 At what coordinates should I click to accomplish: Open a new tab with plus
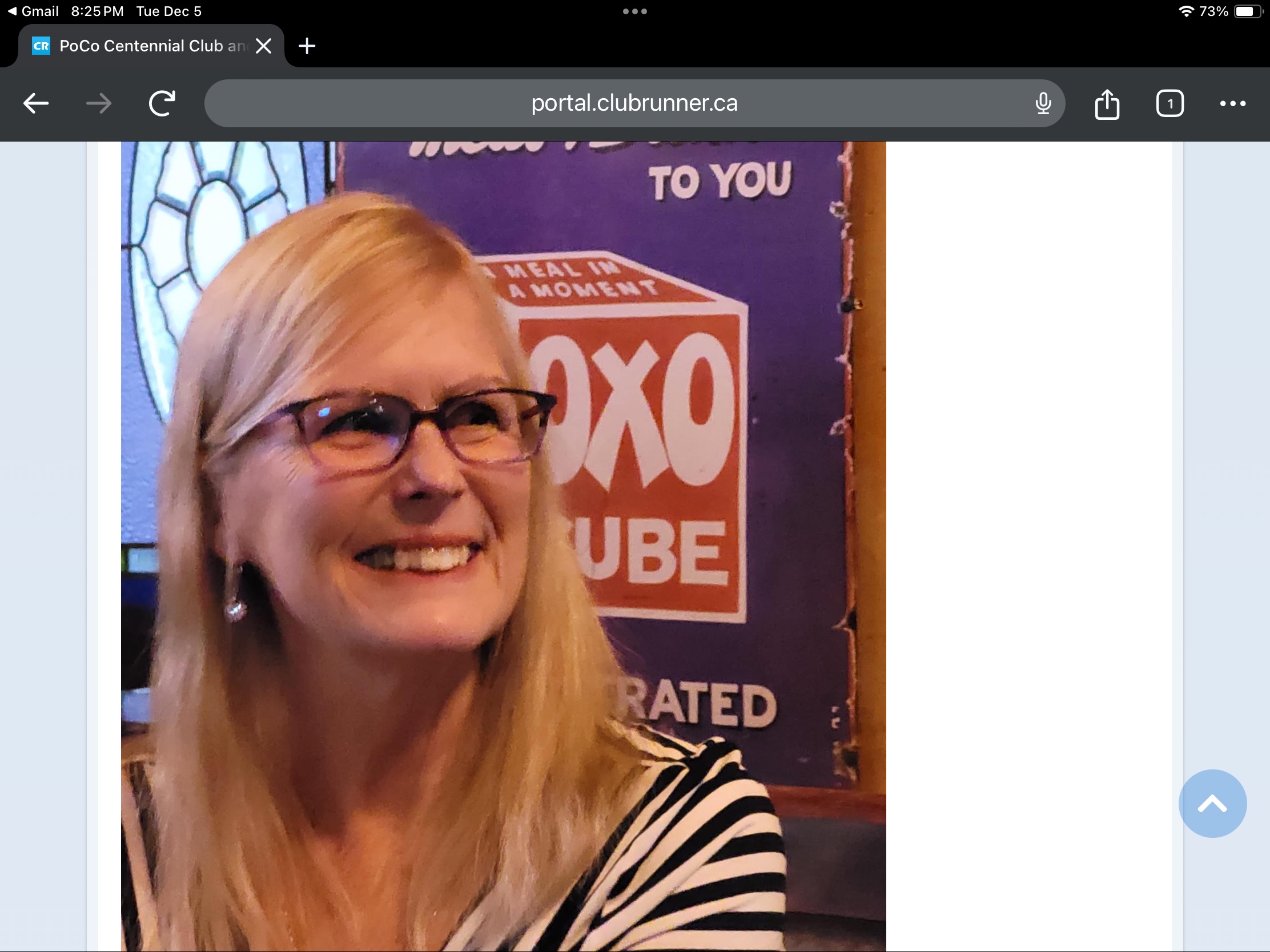(307, 46)
